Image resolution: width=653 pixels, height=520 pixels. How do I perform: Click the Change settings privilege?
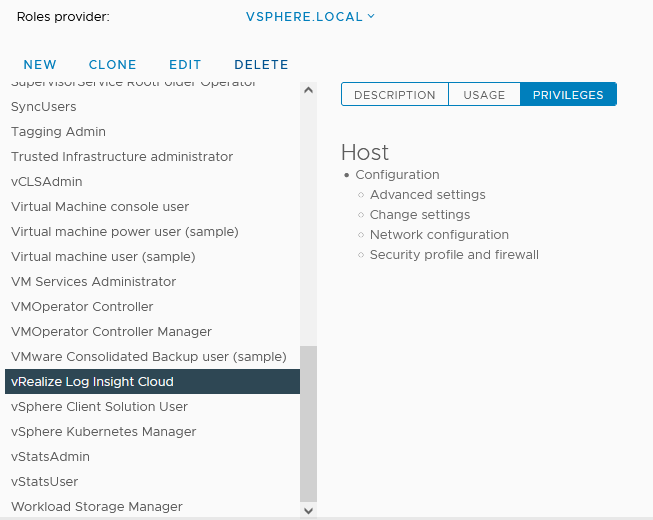tap(420, 214)
